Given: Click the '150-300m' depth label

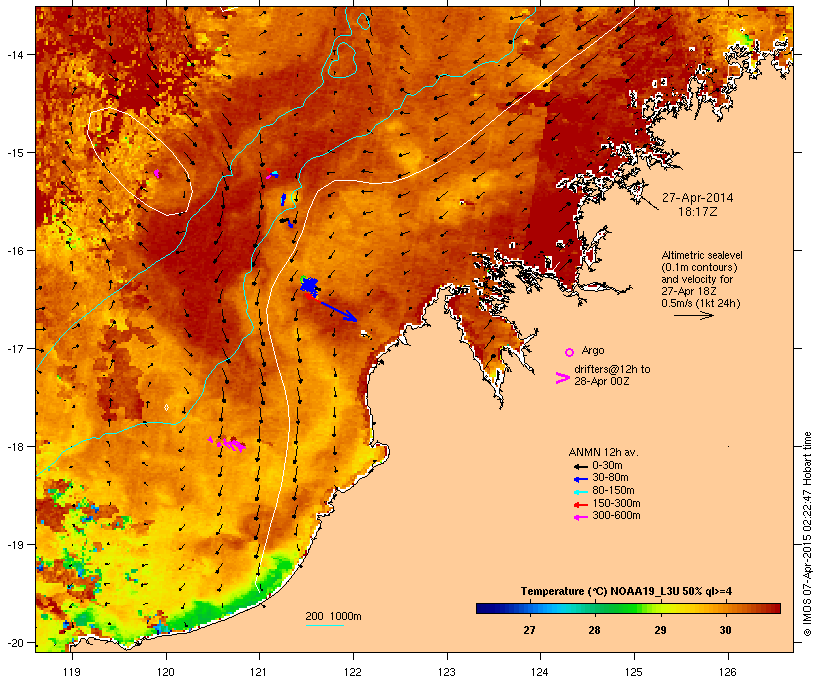Looking at the screenshot, I should (x=616, y=504).
